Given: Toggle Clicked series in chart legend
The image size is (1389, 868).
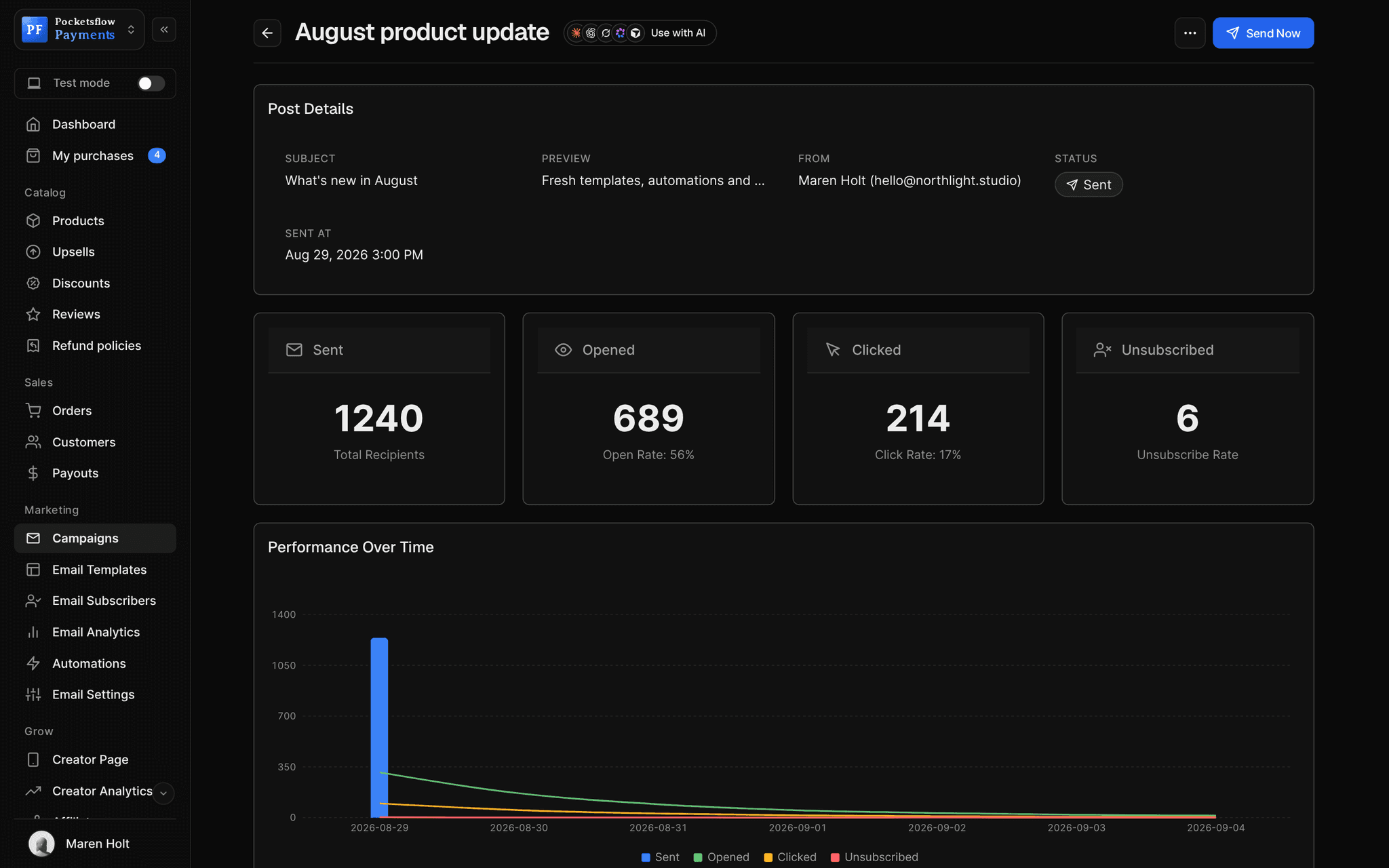Looking at the screenshot, I should [x=790, y=857].
